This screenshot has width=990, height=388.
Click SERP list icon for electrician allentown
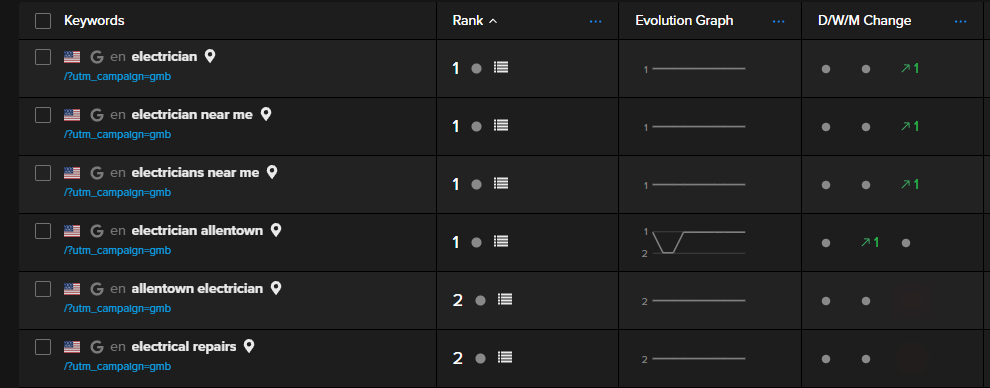pyautogui.click(x=501, y=242)
